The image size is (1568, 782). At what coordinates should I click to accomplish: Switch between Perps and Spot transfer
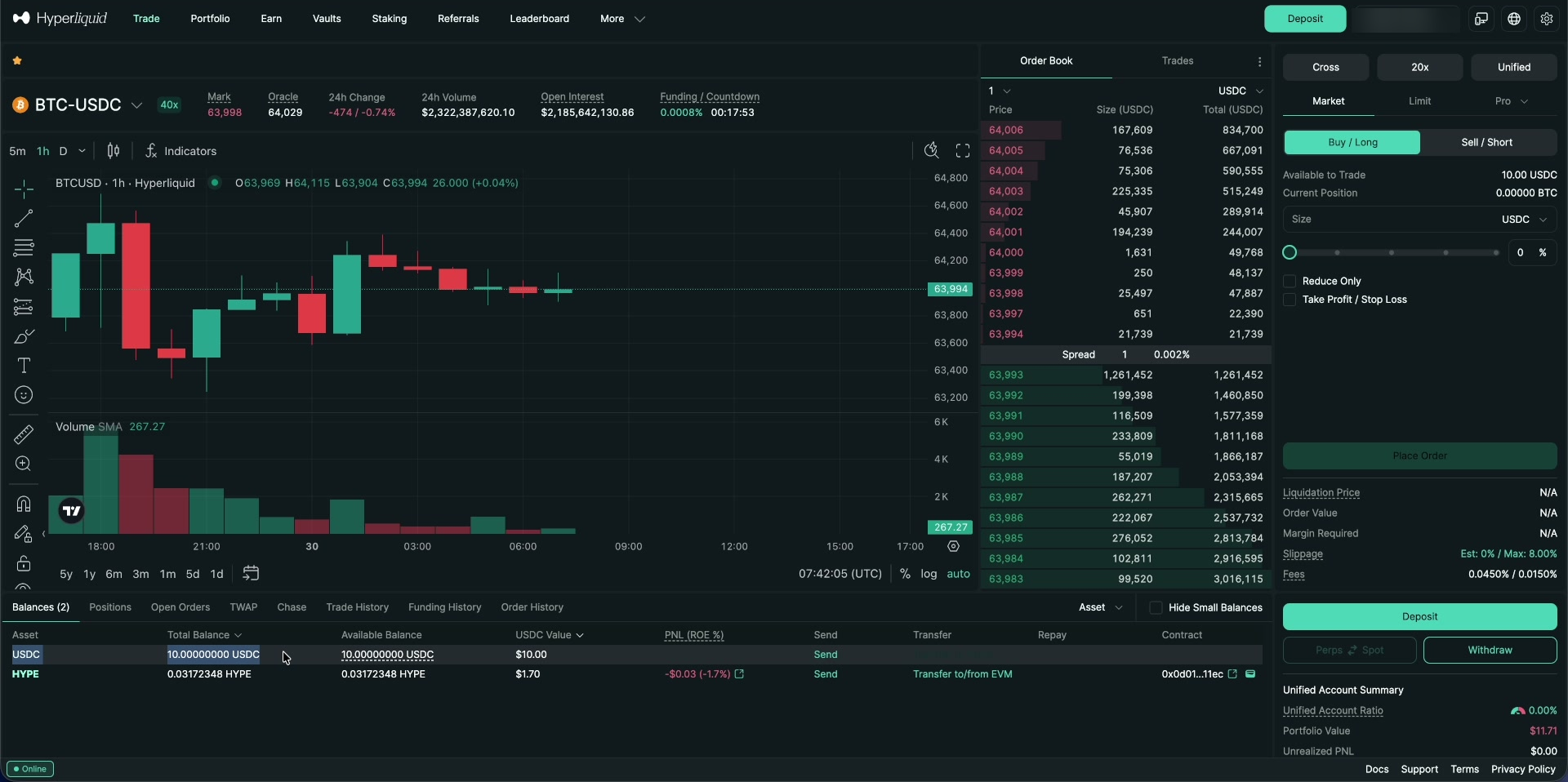click(x=1350, y=650)
